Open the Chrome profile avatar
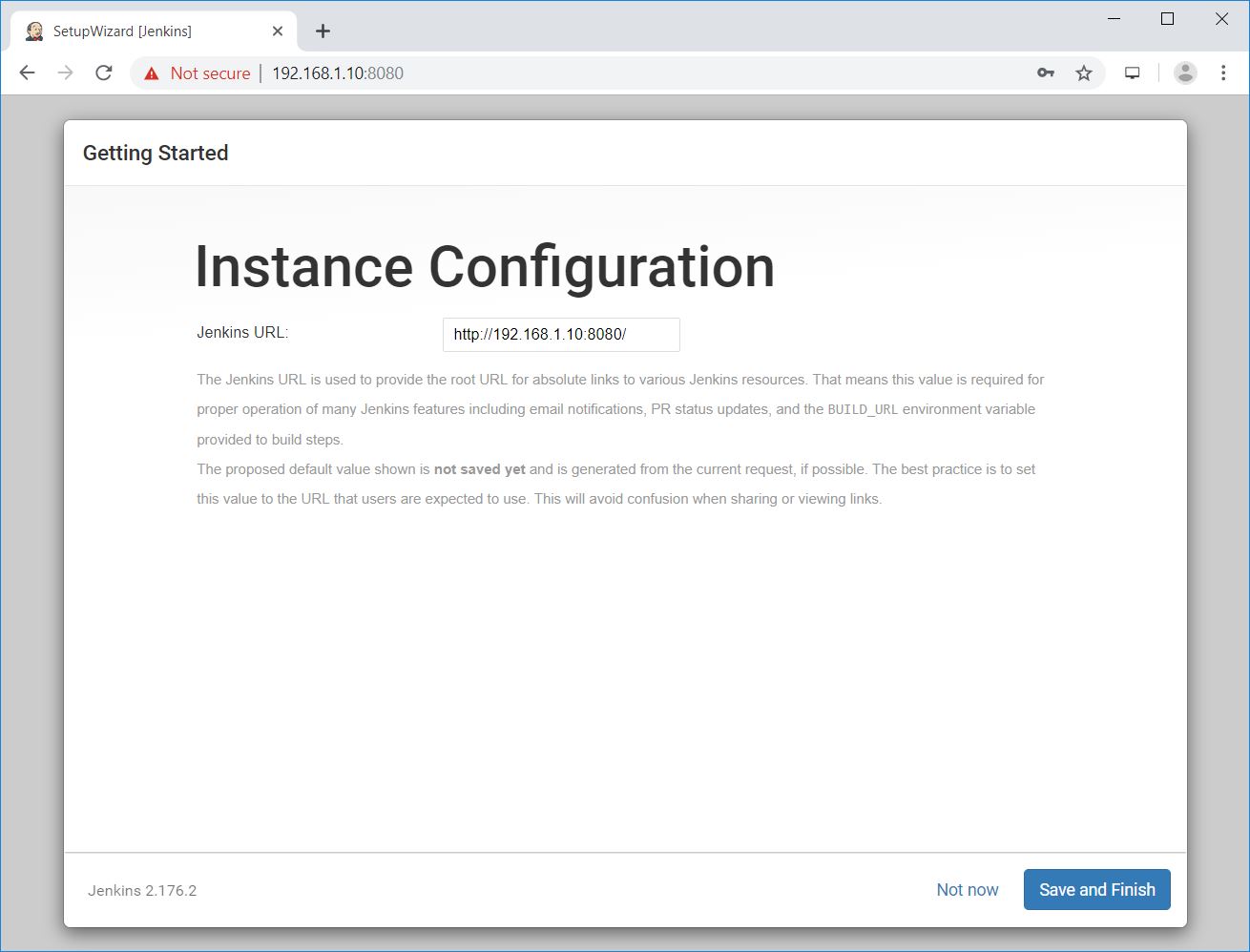The image size is (1250, 952). (1185, 73)
